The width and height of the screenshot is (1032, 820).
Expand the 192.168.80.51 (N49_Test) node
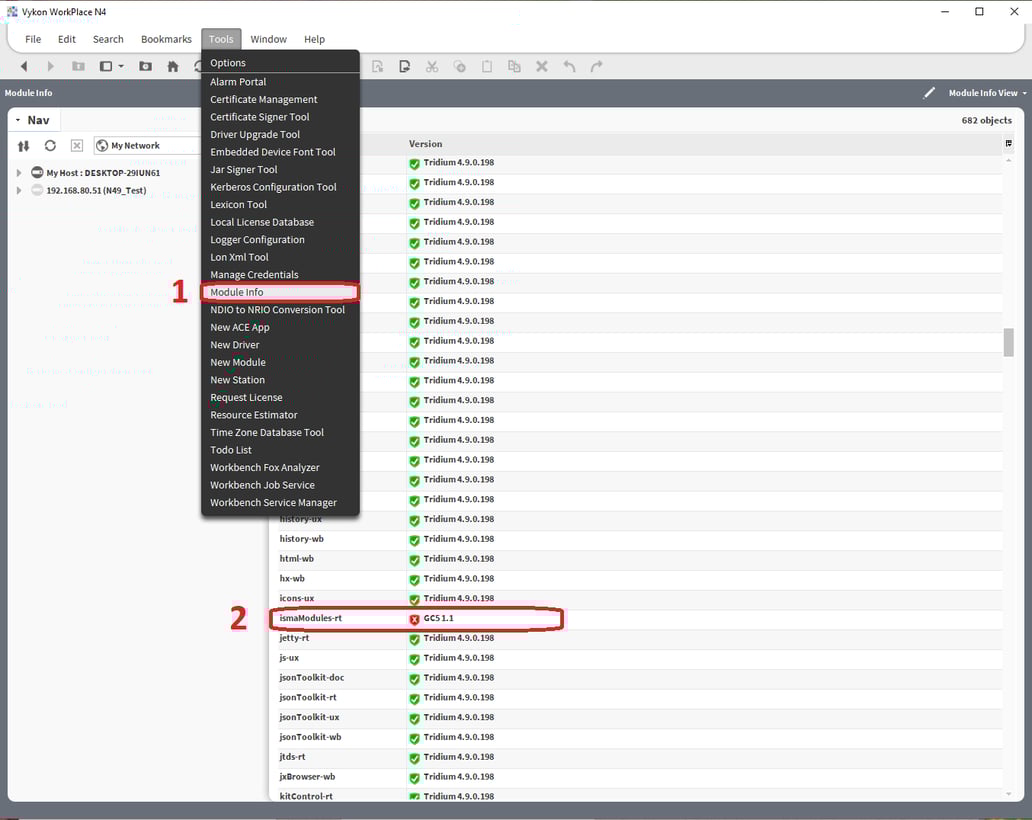click(x=17, y=190)
